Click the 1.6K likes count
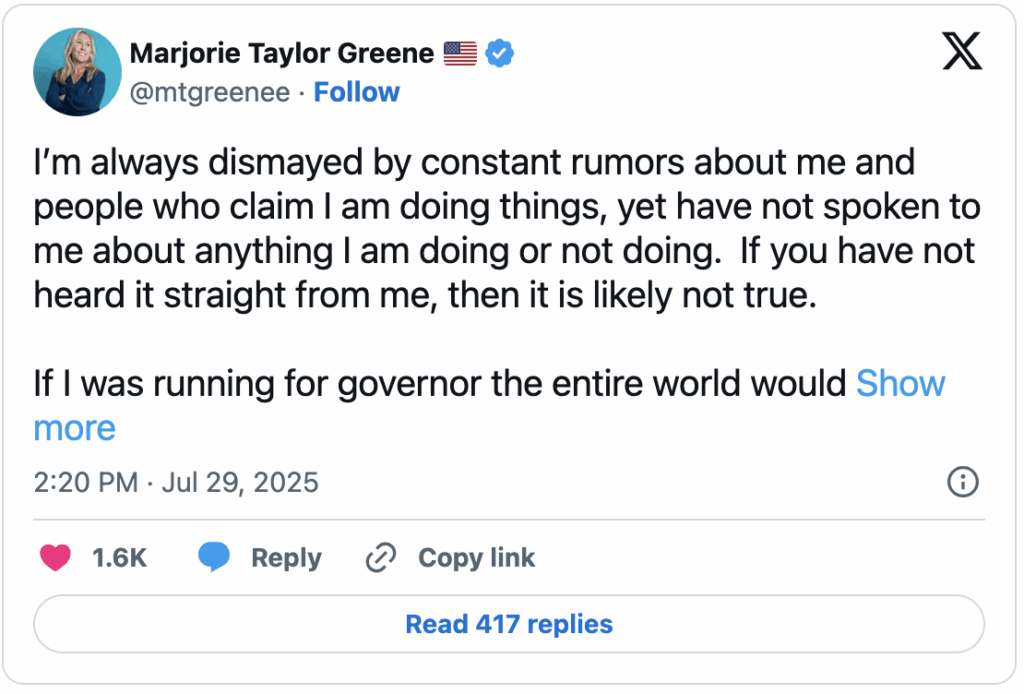This screenshot has width=1024, height=694. pos(119,558)
